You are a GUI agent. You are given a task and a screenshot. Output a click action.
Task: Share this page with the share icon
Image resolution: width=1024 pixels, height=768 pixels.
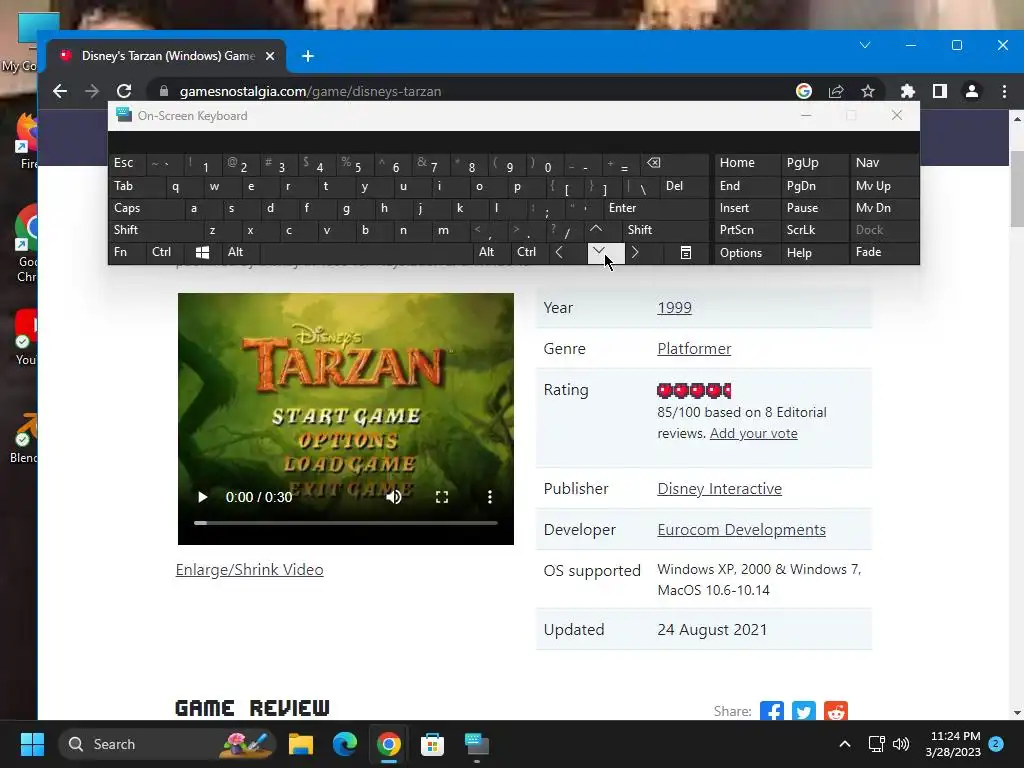click(x=836, y=91)
